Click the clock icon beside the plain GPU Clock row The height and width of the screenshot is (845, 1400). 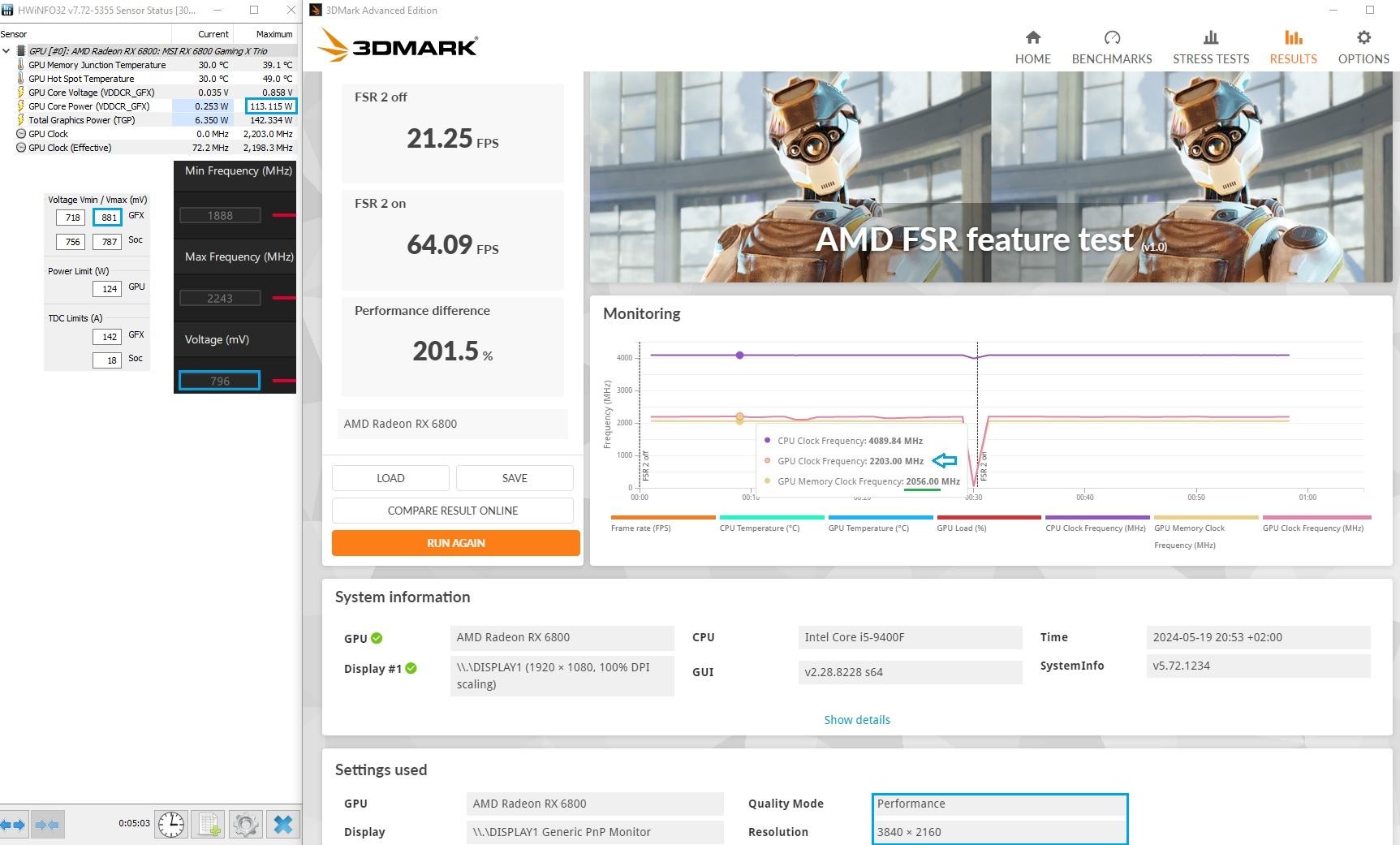(x=21, y=134)
